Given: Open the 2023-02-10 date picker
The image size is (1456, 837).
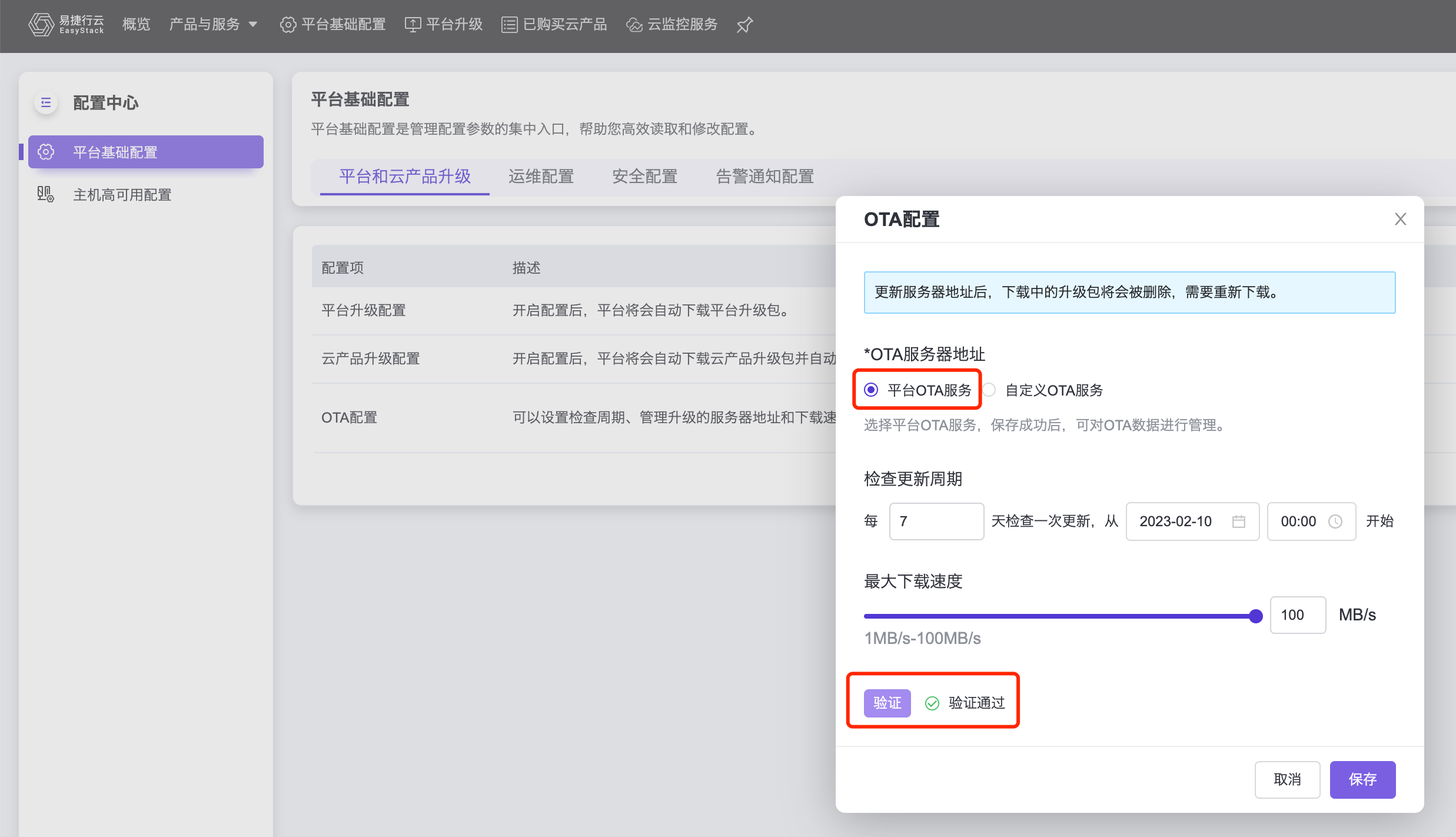Looking at the screenshot, I should click(1176, 522).
